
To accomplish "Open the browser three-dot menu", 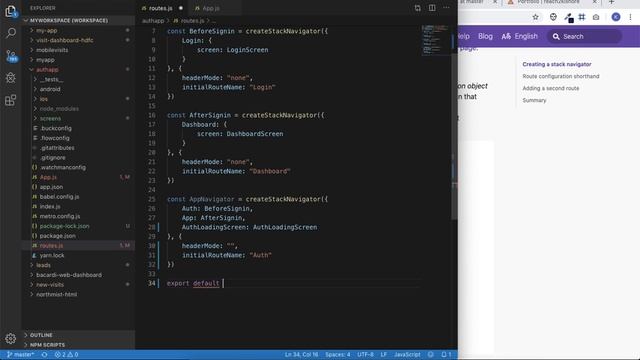I will [x=630, y=17].
